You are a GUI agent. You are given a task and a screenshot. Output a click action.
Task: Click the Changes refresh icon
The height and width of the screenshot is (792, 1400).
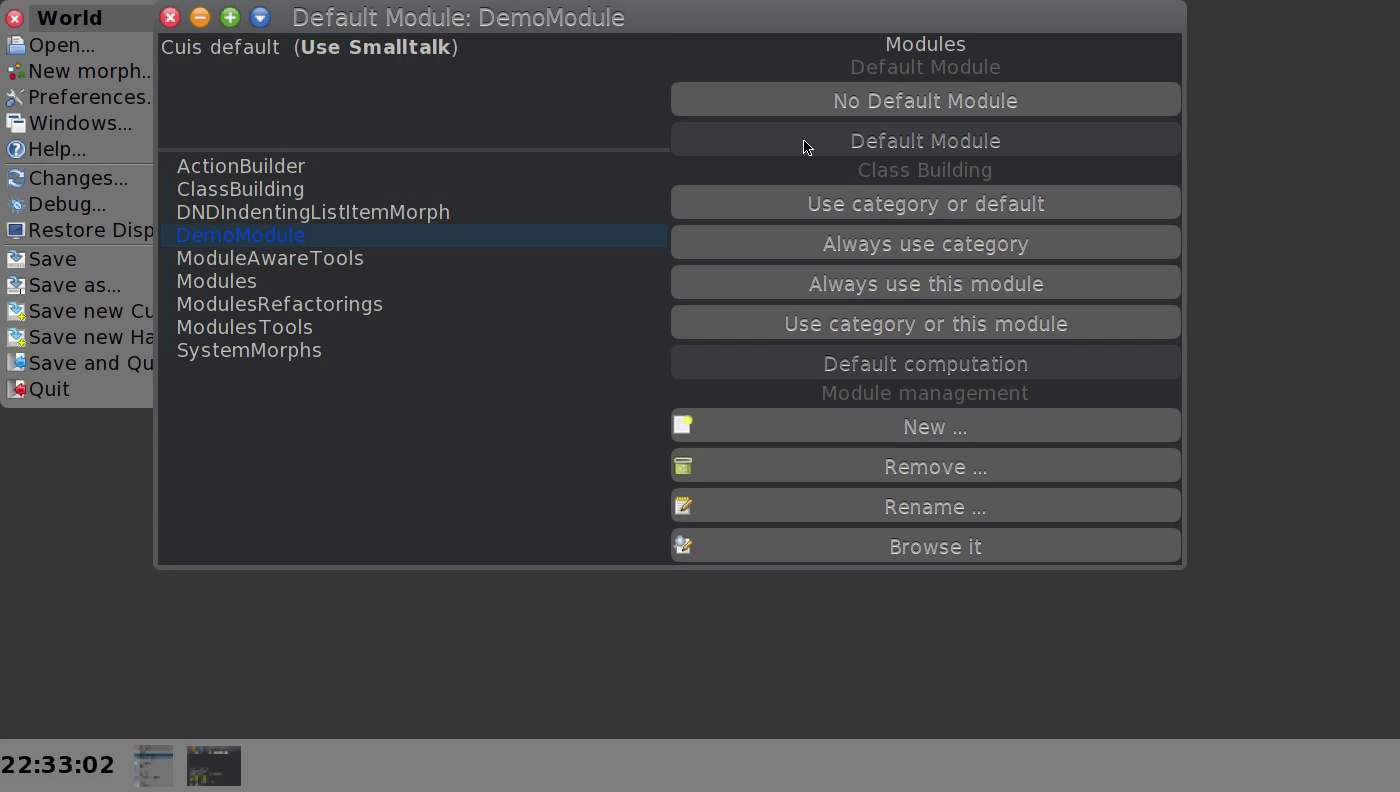pyautogui.click(x=15, y=178)
